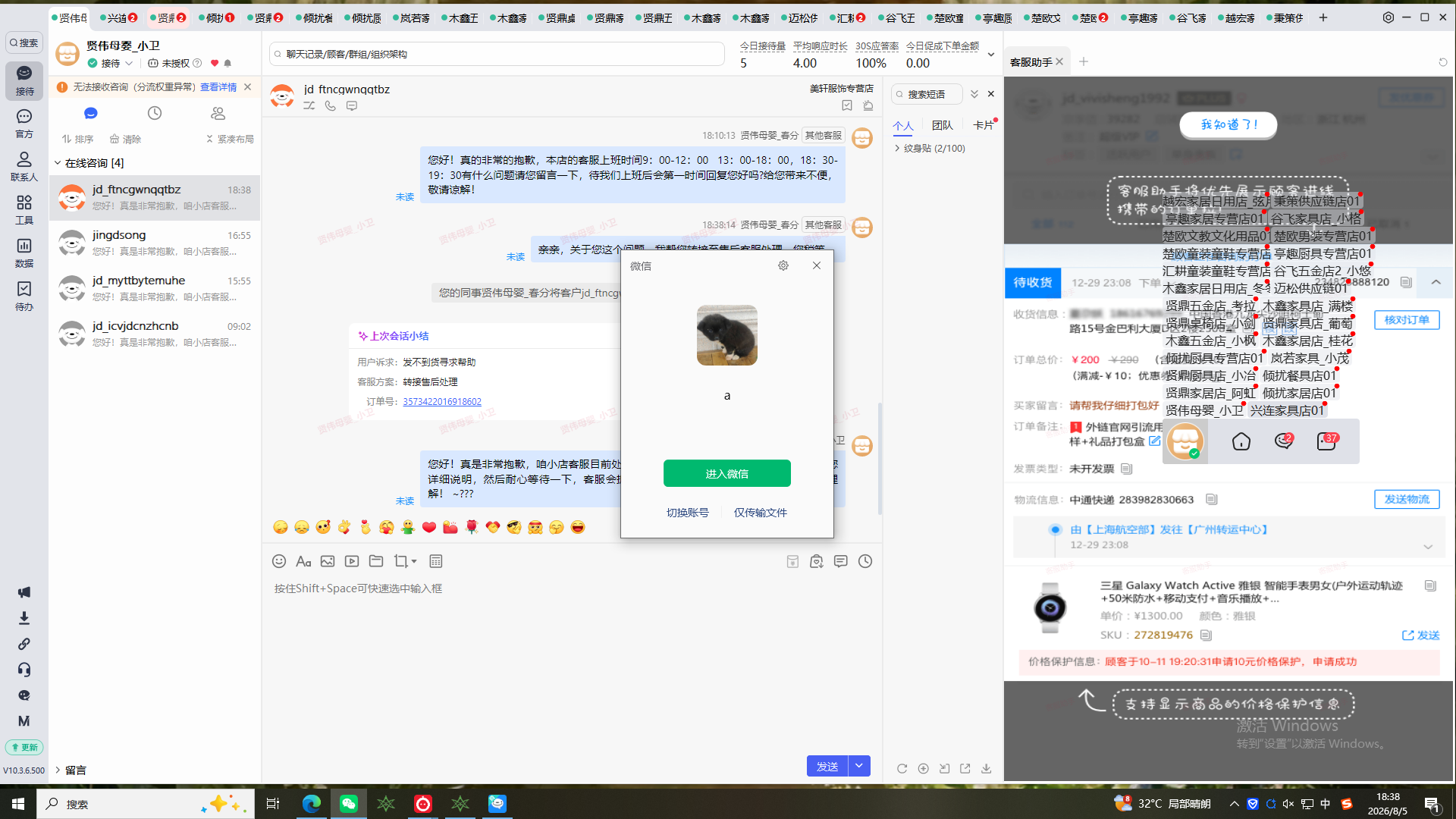Toggle the notification bell near account status

pos(227,63)
